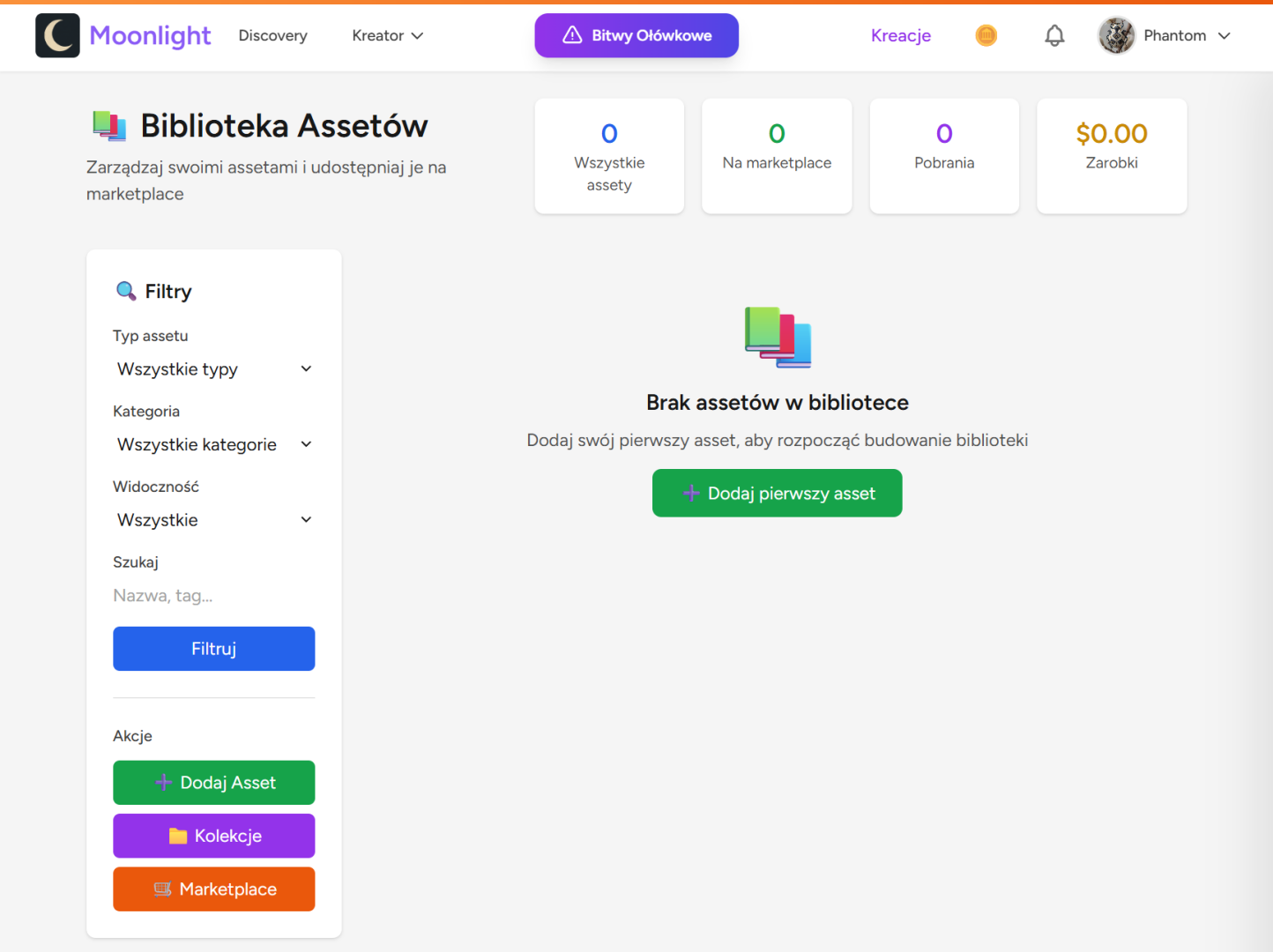Open the Wszystkie kategorie dropdown

pyautogui.click(x=213, y=445)
